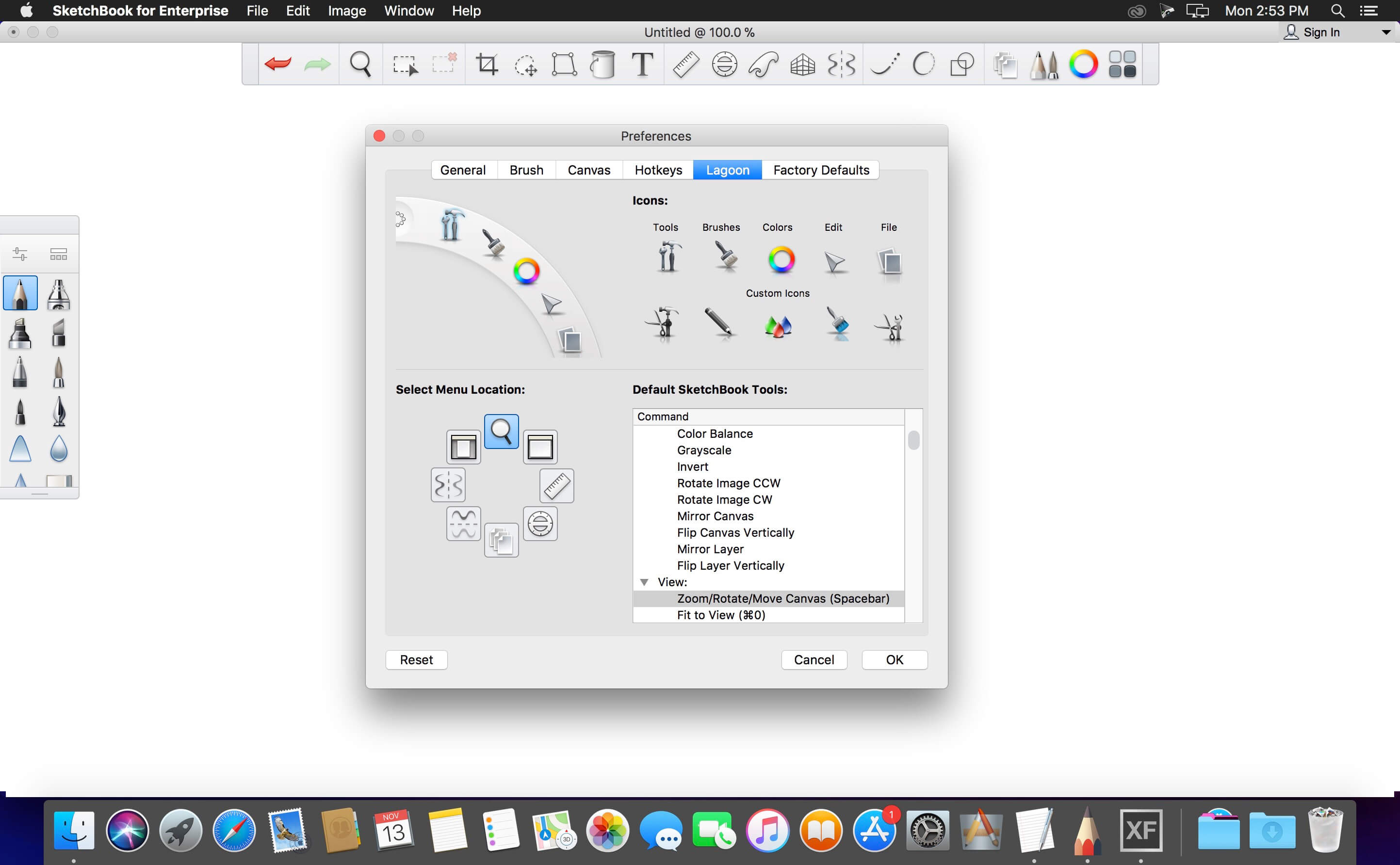Open the Copic Library swatch grid

click(1122, 64)
